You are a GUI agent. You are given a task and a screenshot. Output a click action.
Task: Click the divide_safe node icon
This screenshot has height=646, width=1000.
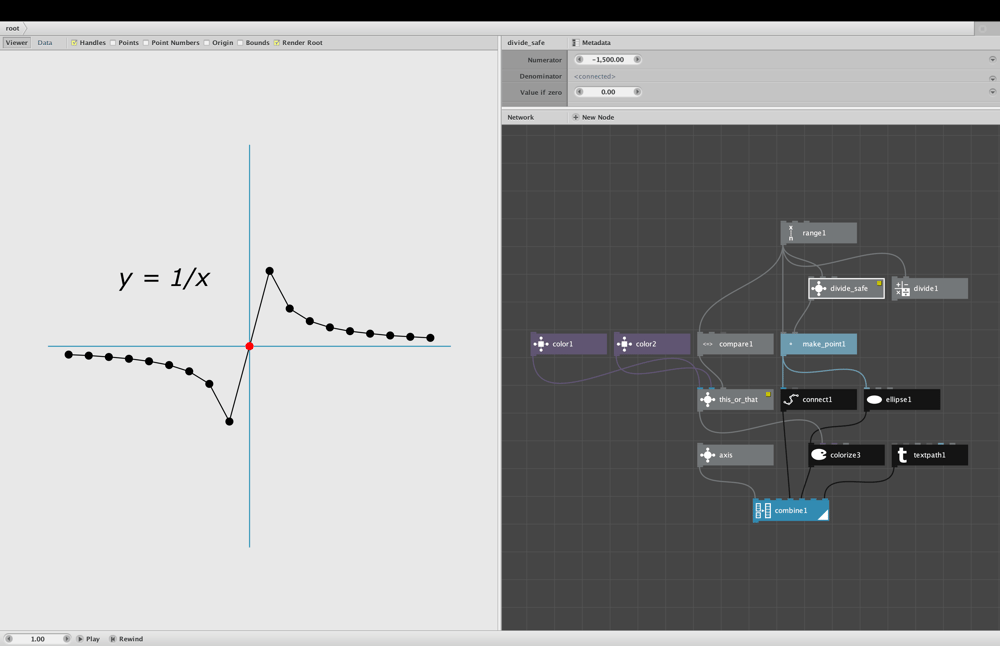pos(818,289)
